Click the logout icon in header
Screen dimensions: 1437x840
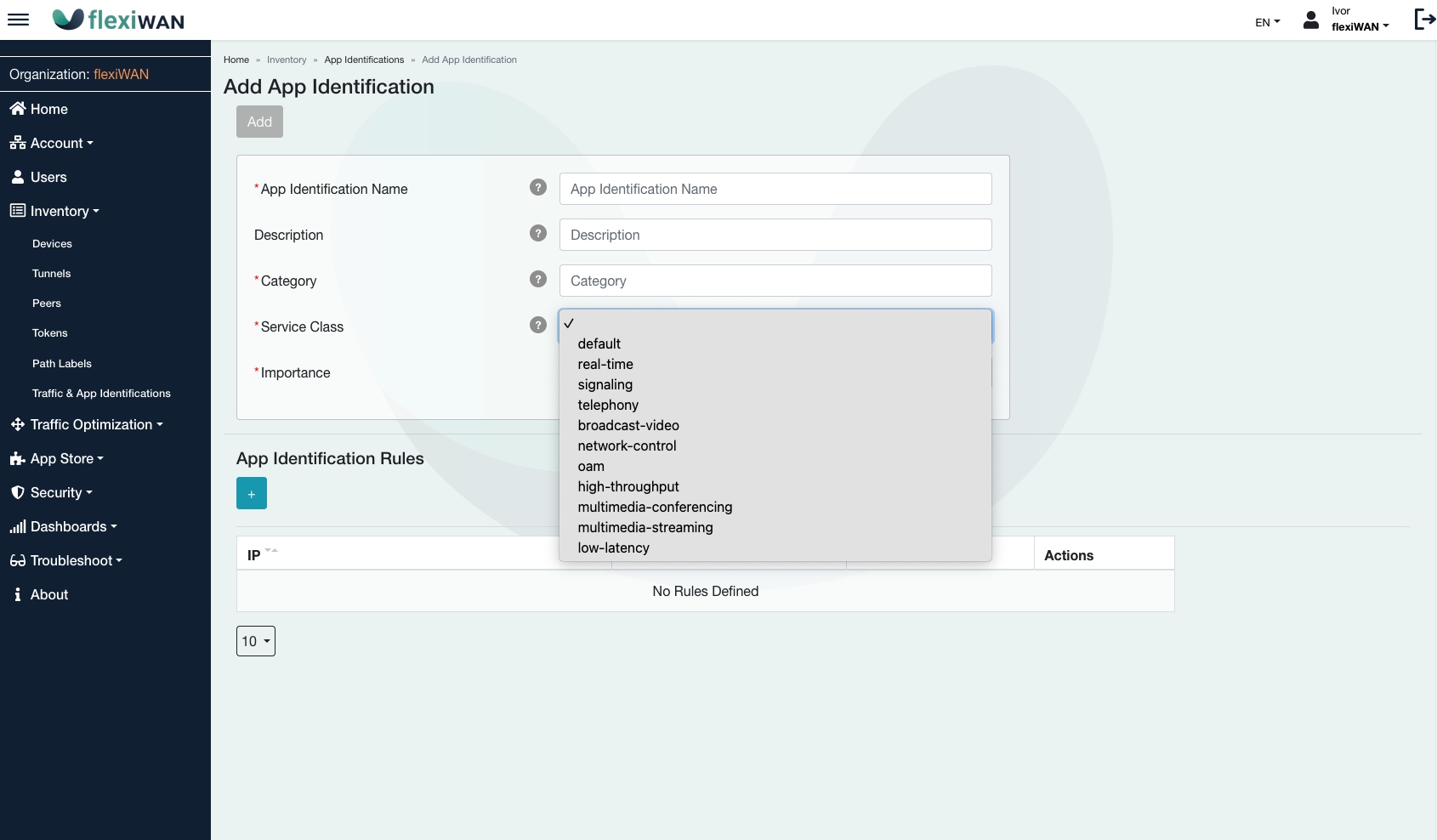[x=1424, y=20]
